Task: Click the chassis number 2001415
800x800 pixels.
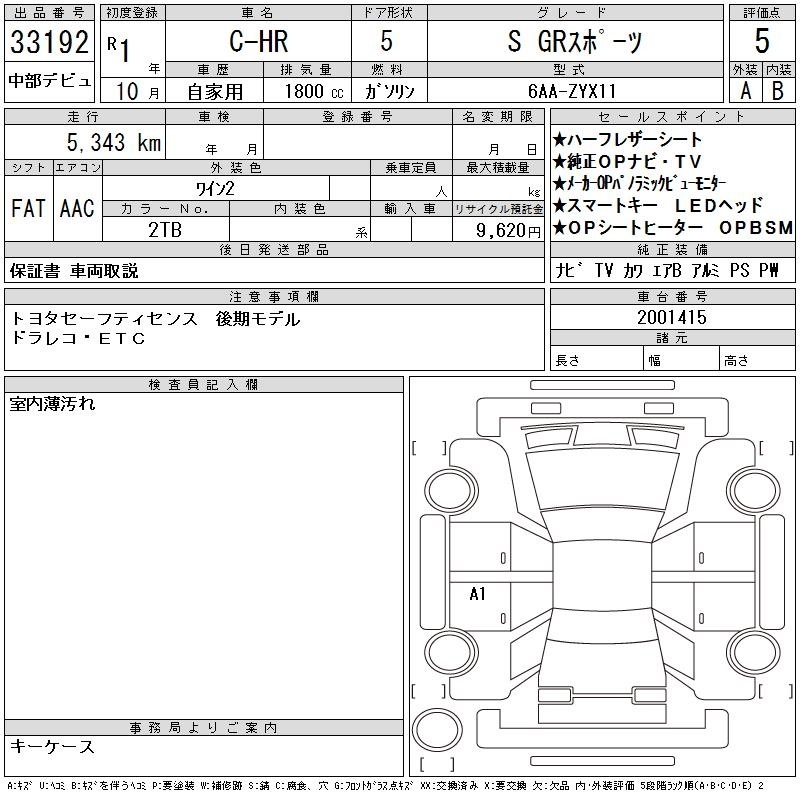Action: pyautogui.click(x=672, y=317)
